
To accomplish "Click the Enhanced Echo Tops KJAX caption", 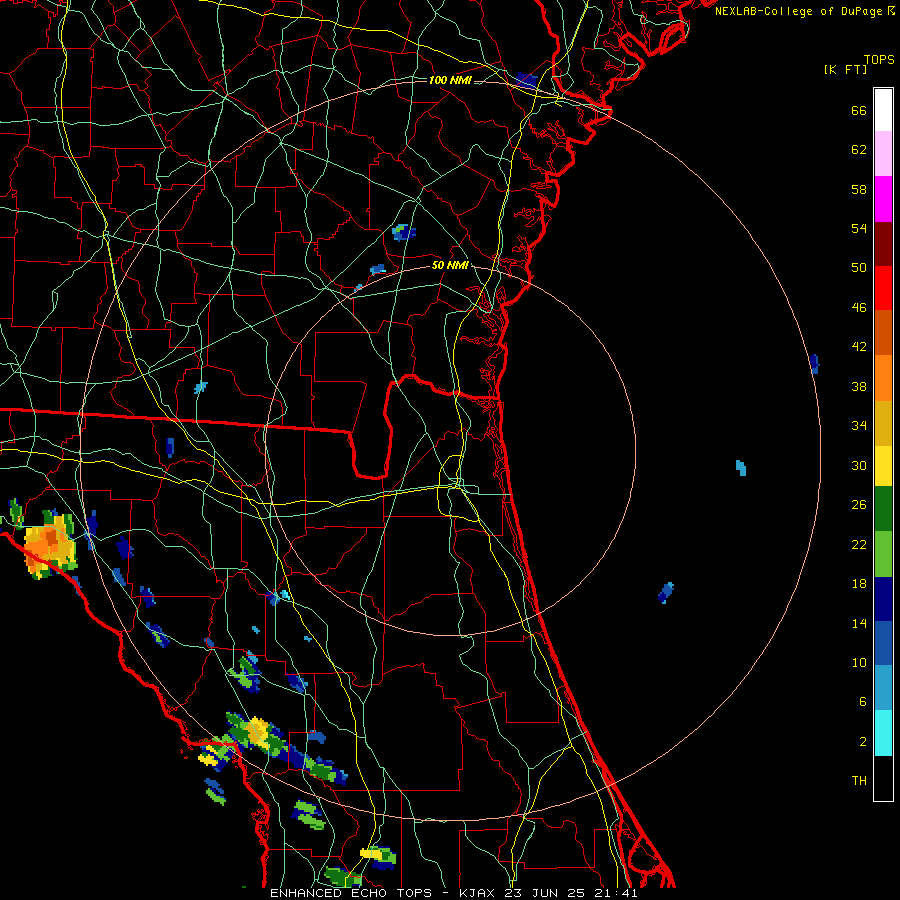I will coord(453,893).
